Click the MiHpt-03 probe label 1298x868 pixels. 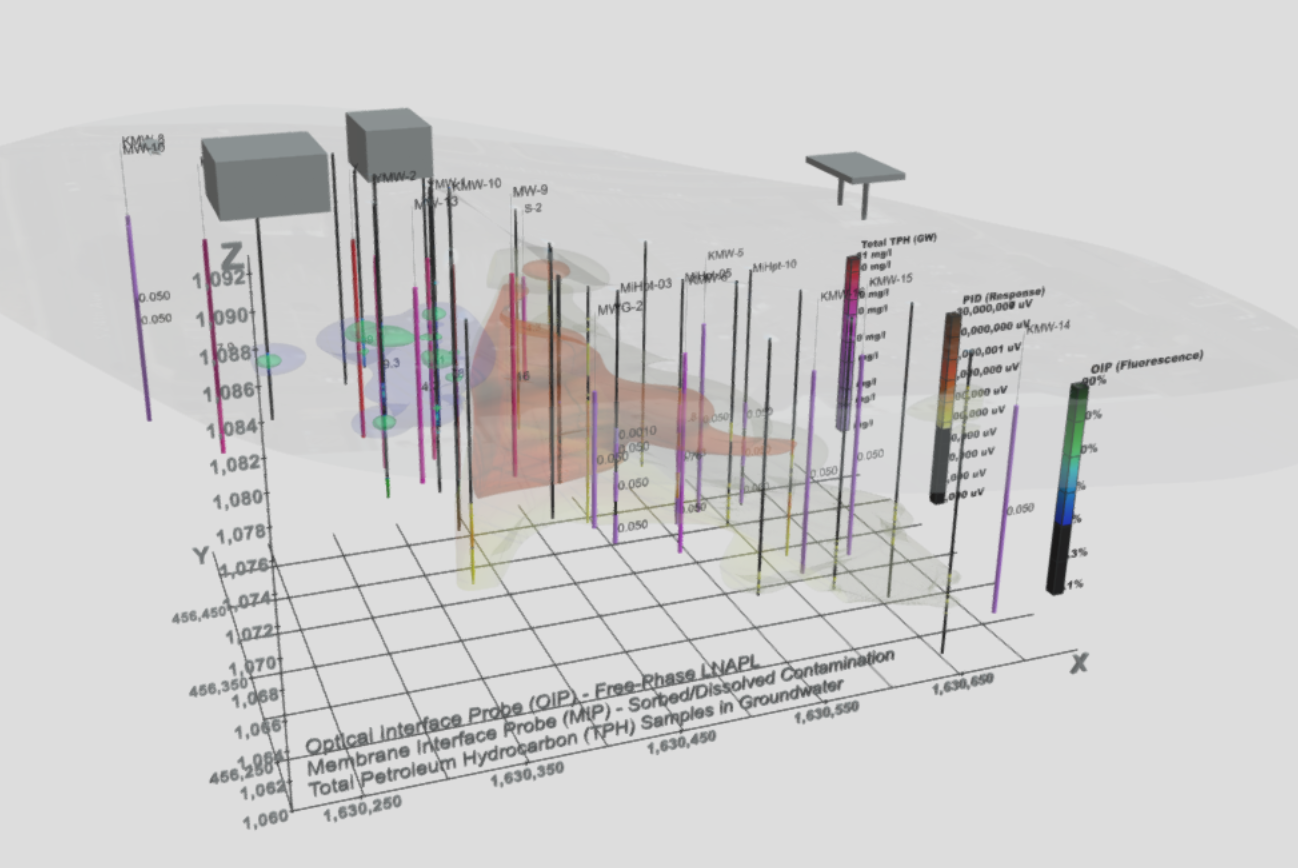646,286
